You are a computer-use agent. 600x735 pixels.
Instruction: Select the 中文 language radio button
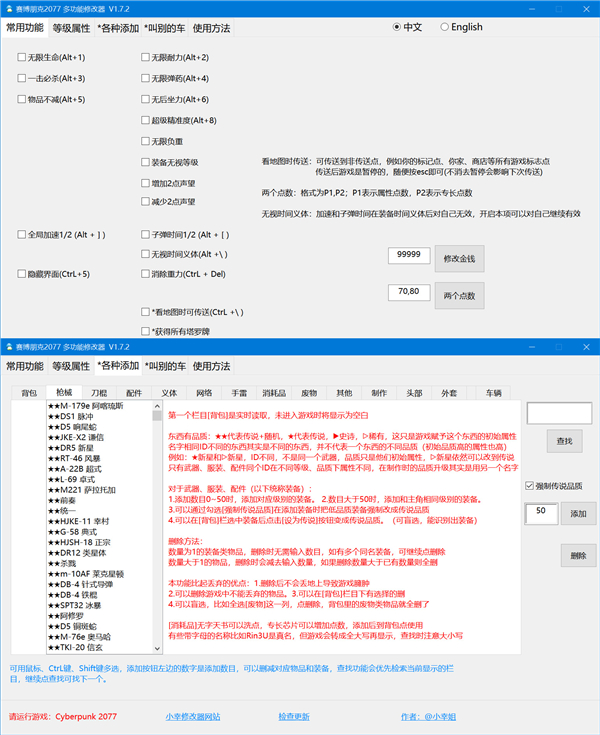(397, 27)
